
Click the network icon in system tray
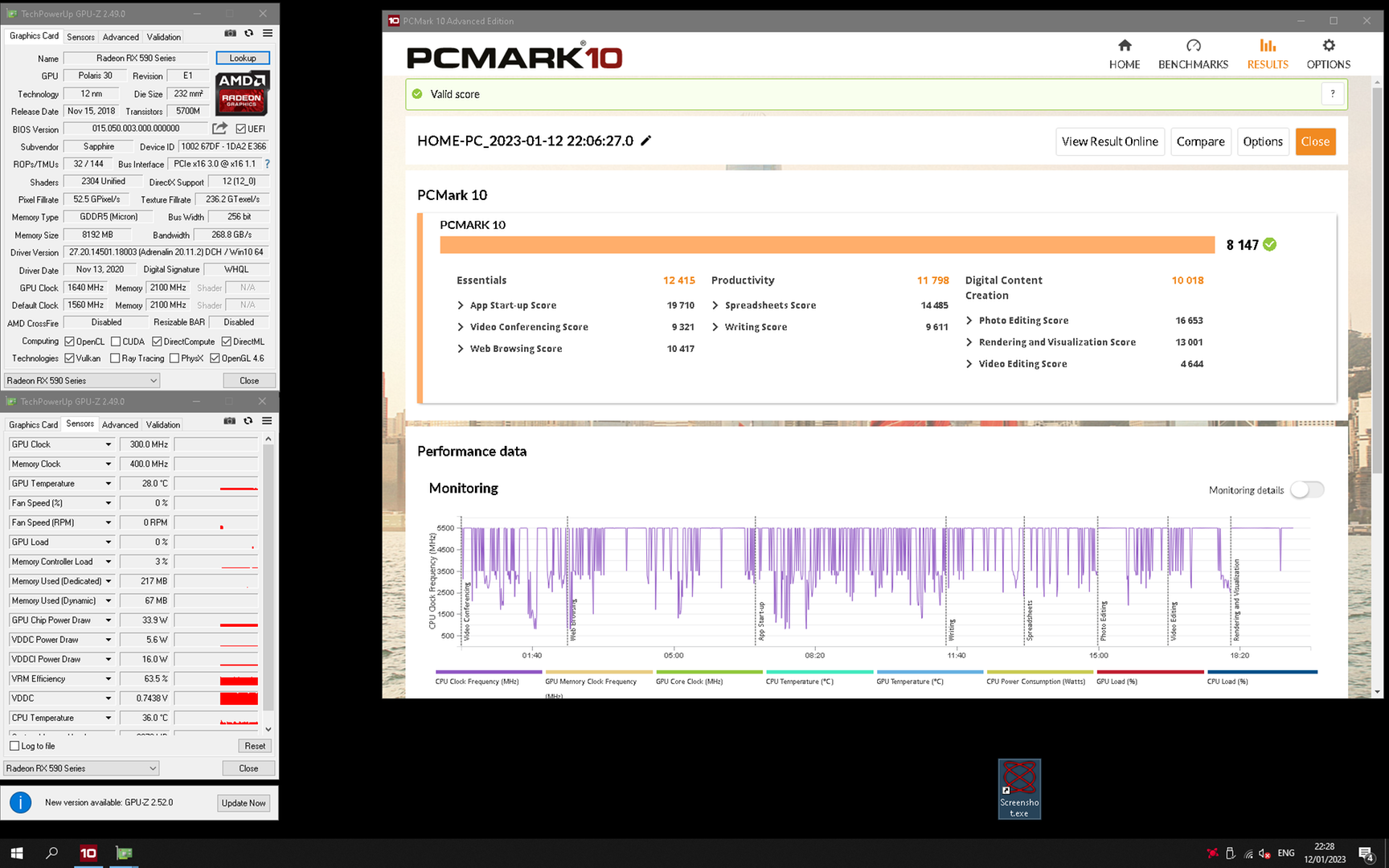[1248, 854]
